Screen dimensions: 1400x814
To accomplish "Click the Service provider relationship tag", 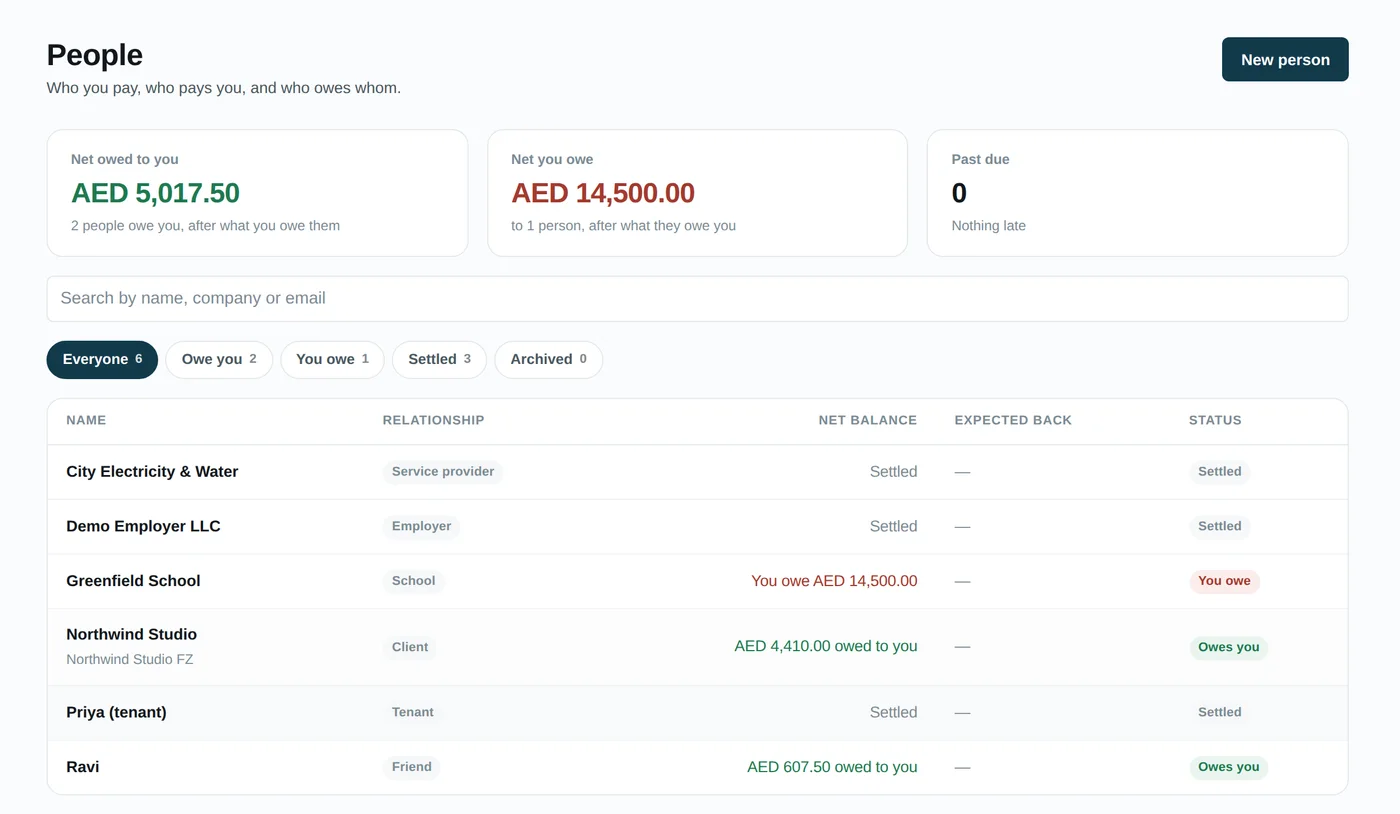I will tap(443, 472).
